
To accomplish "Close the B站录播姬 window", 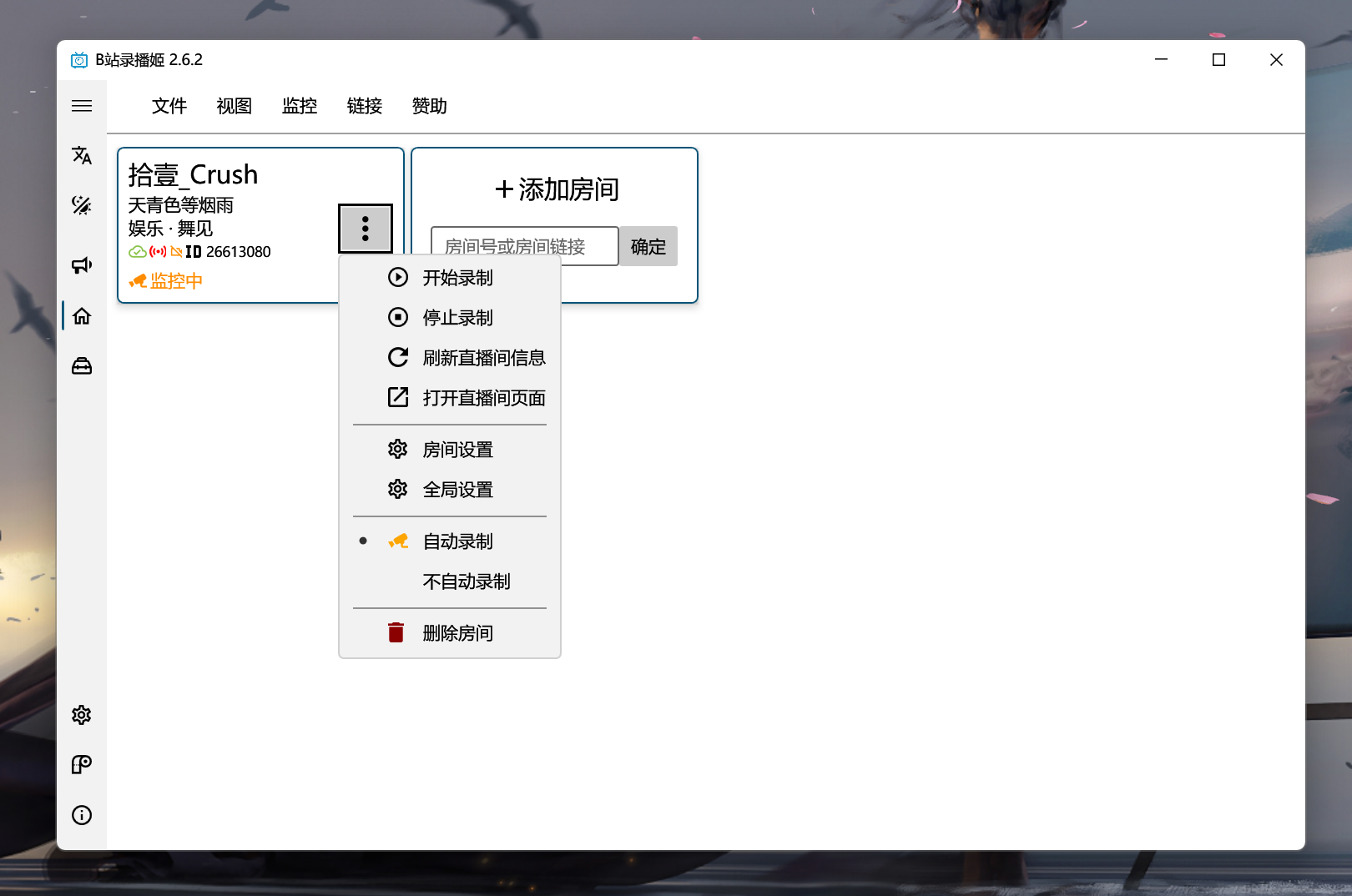I will pyautogui.click(x=1276, y=59).
